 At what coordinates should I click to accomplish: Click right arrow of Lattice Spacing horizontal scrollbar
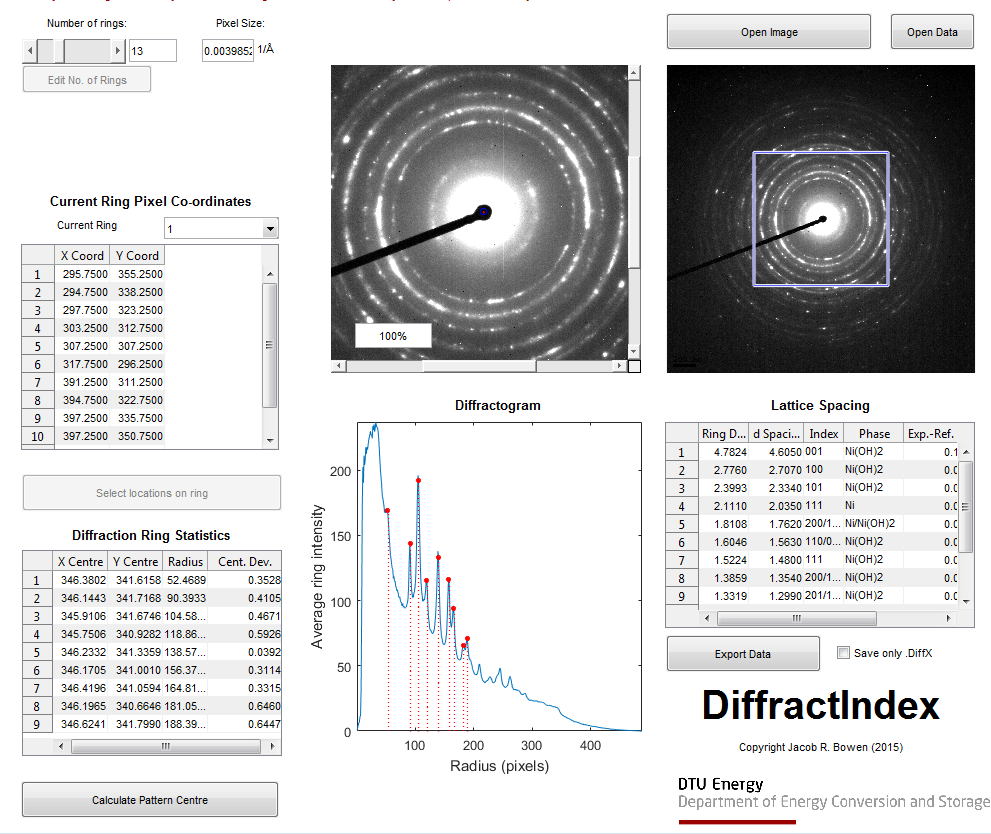(x=948, y=619)
